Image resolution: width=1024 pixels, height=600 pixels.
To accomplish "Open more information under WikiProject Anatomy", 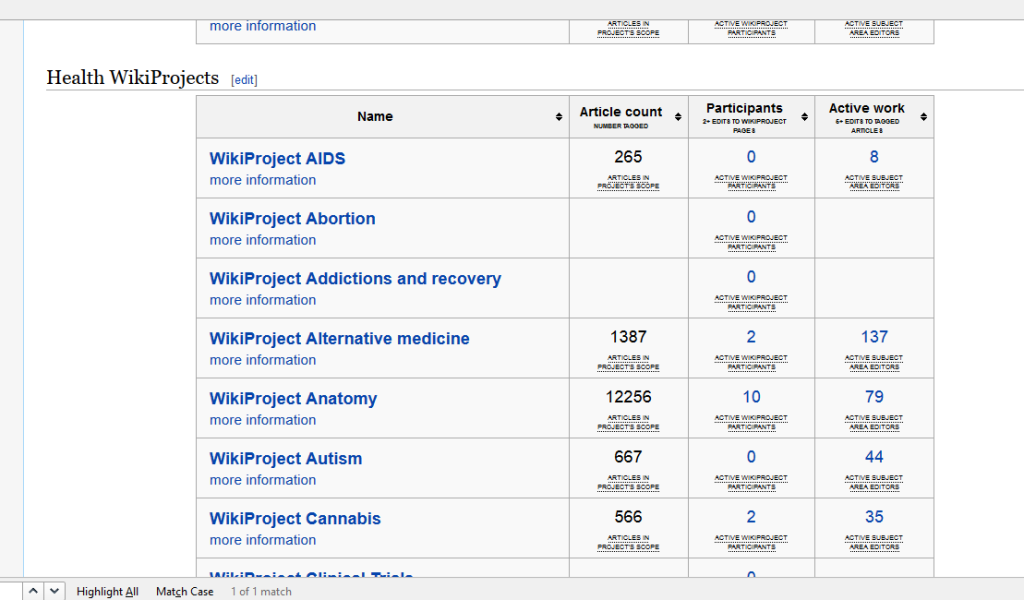I will [263, 420].
